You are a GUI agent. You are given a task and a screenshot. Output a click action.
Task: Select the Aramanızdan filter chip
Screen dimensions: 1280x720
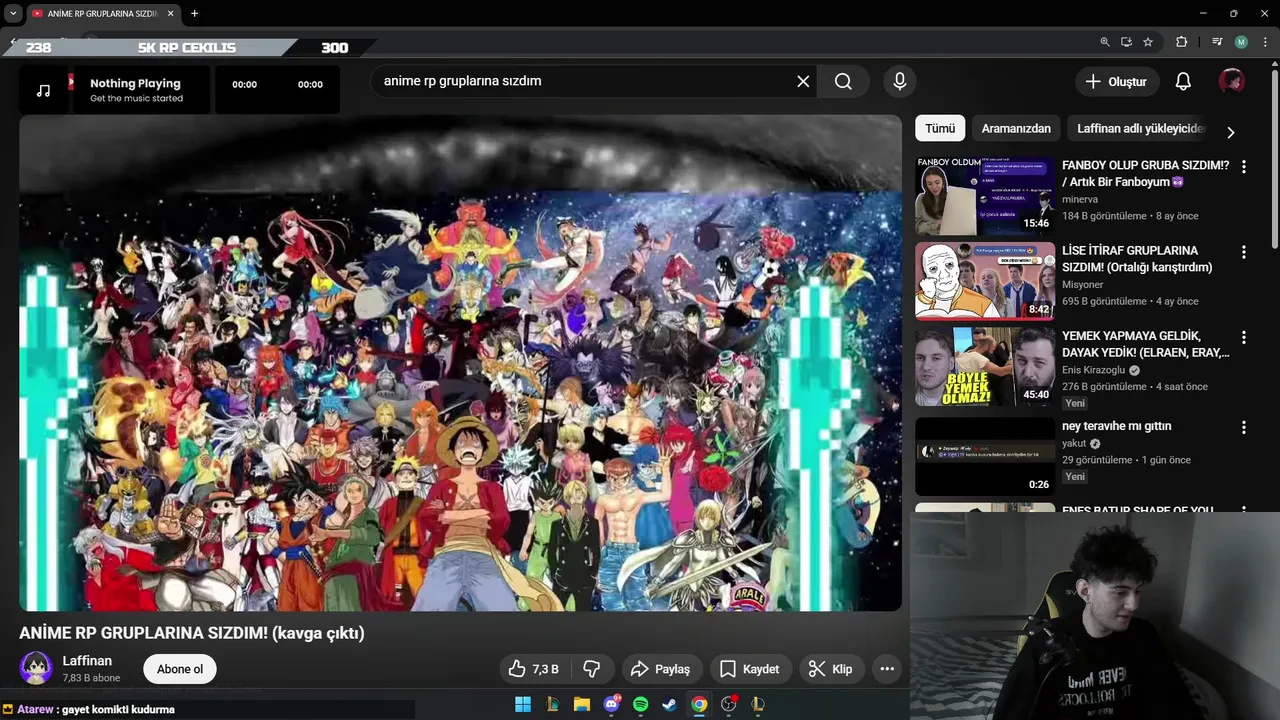click(x=1016, y=128)
